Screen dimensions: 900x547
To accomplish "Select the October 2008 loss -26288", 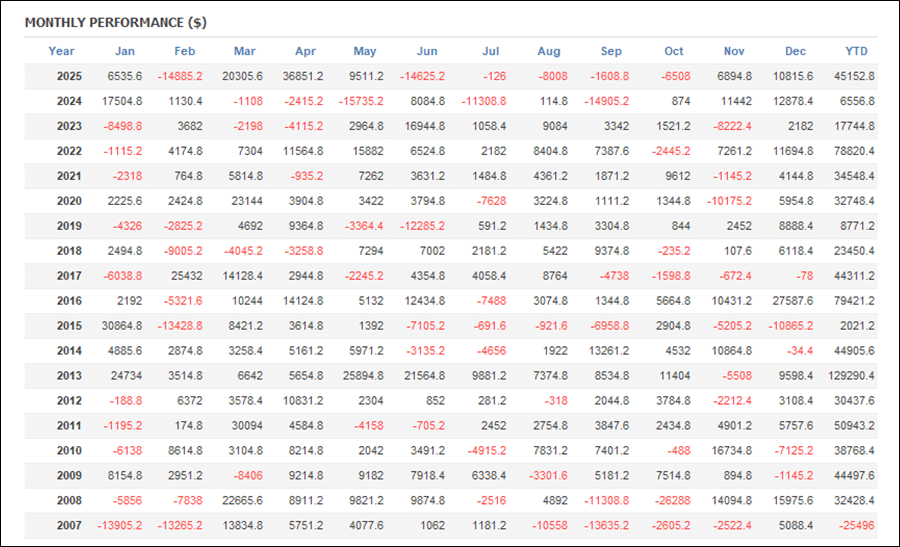I will (x=669, y=501).
